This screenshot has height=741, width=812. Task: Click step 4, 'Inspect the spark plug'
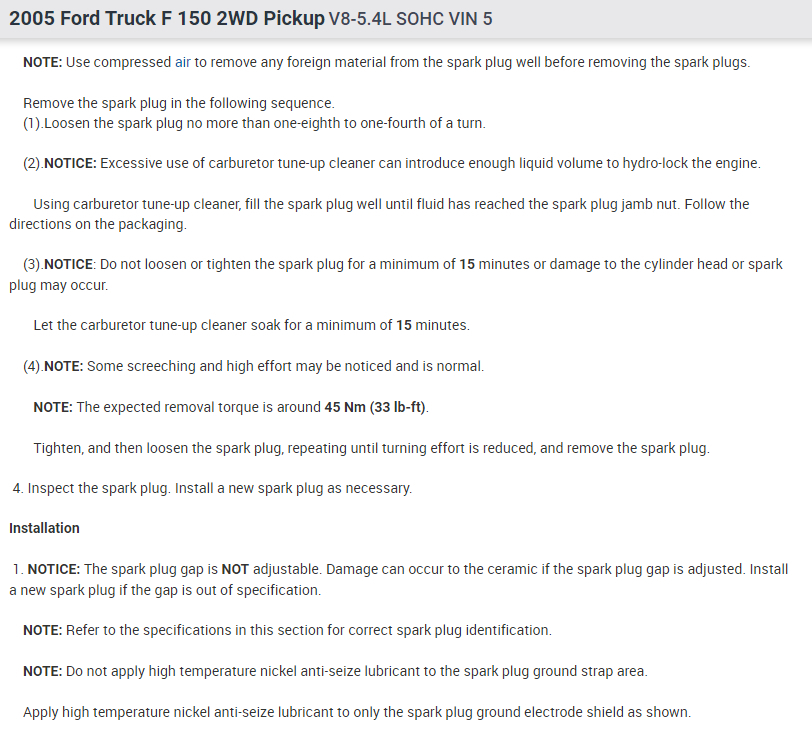pyautogui.click(x=212, y=488)
